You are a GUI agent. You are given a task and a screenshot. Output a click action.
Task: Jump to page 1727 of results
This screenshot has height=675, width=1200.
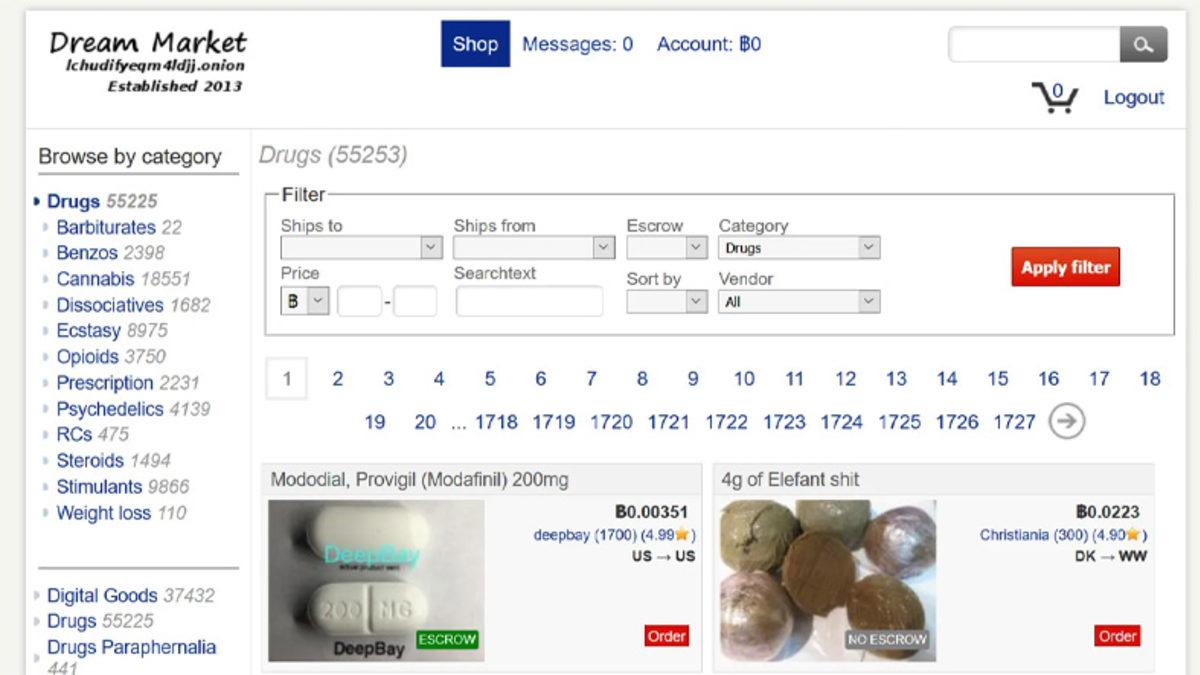[1015, 422]
